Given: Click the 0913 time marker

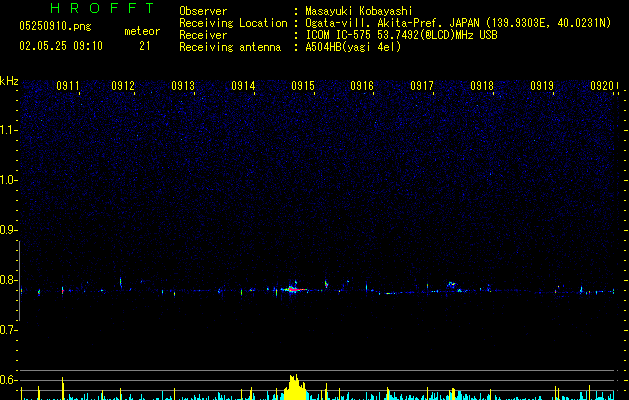Looking at the screenshot, I should click(x=183, y=86).
